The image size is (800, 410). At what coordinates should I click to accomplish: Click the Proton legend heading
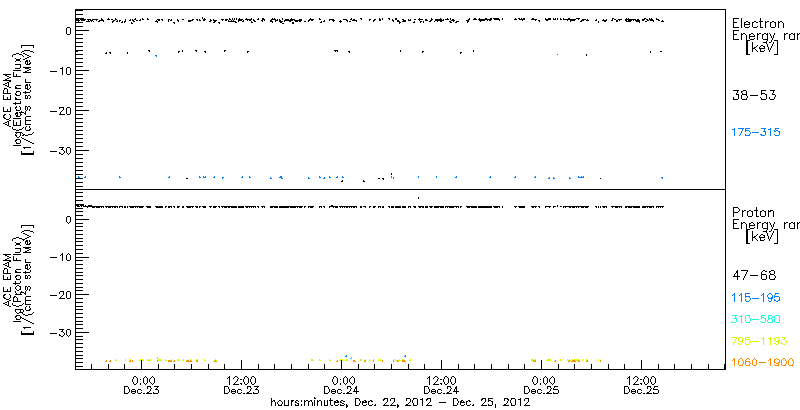[x=753, y=212]
